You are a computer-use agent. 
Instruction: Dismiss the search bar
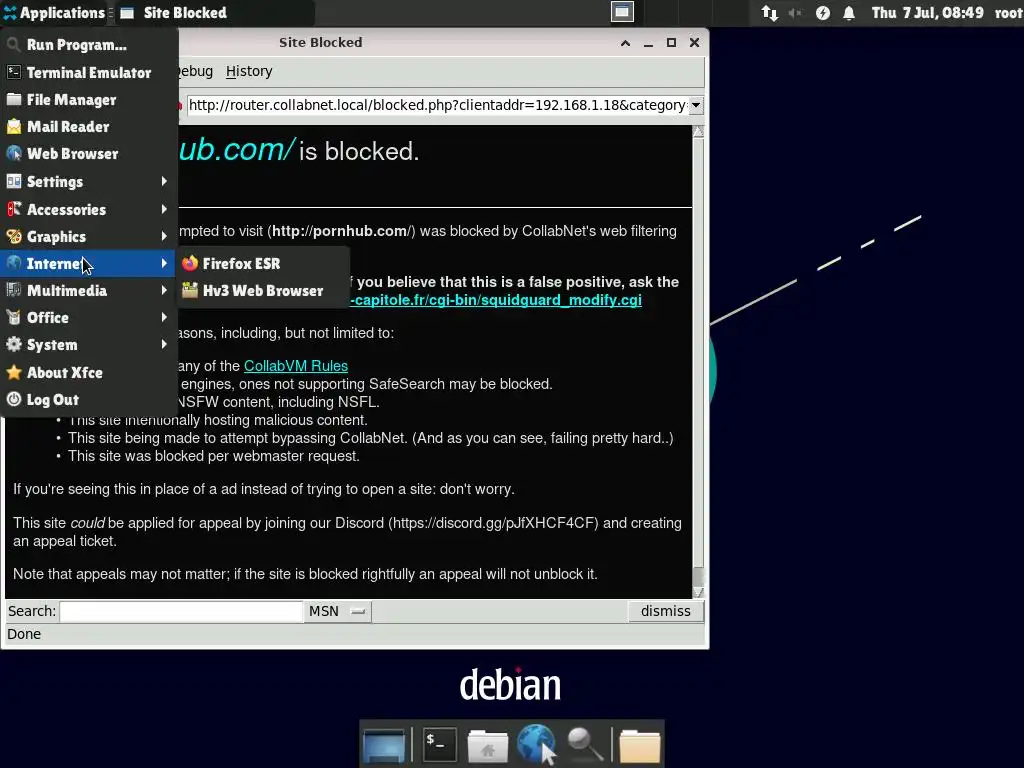click(665, 611)
